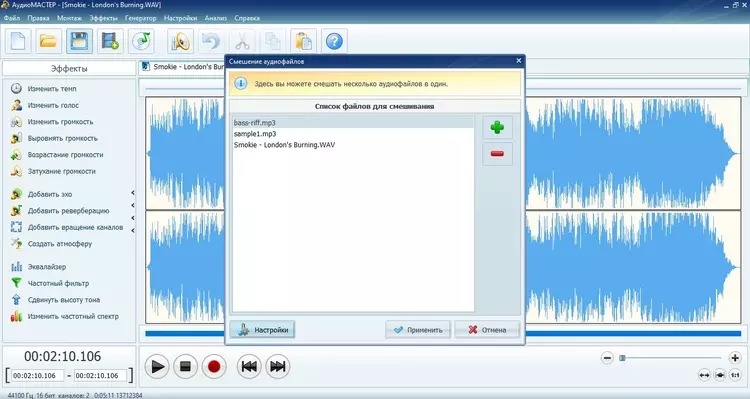Stop audio playback
Viewport: 750px width, 399px height.
(186, 366)
